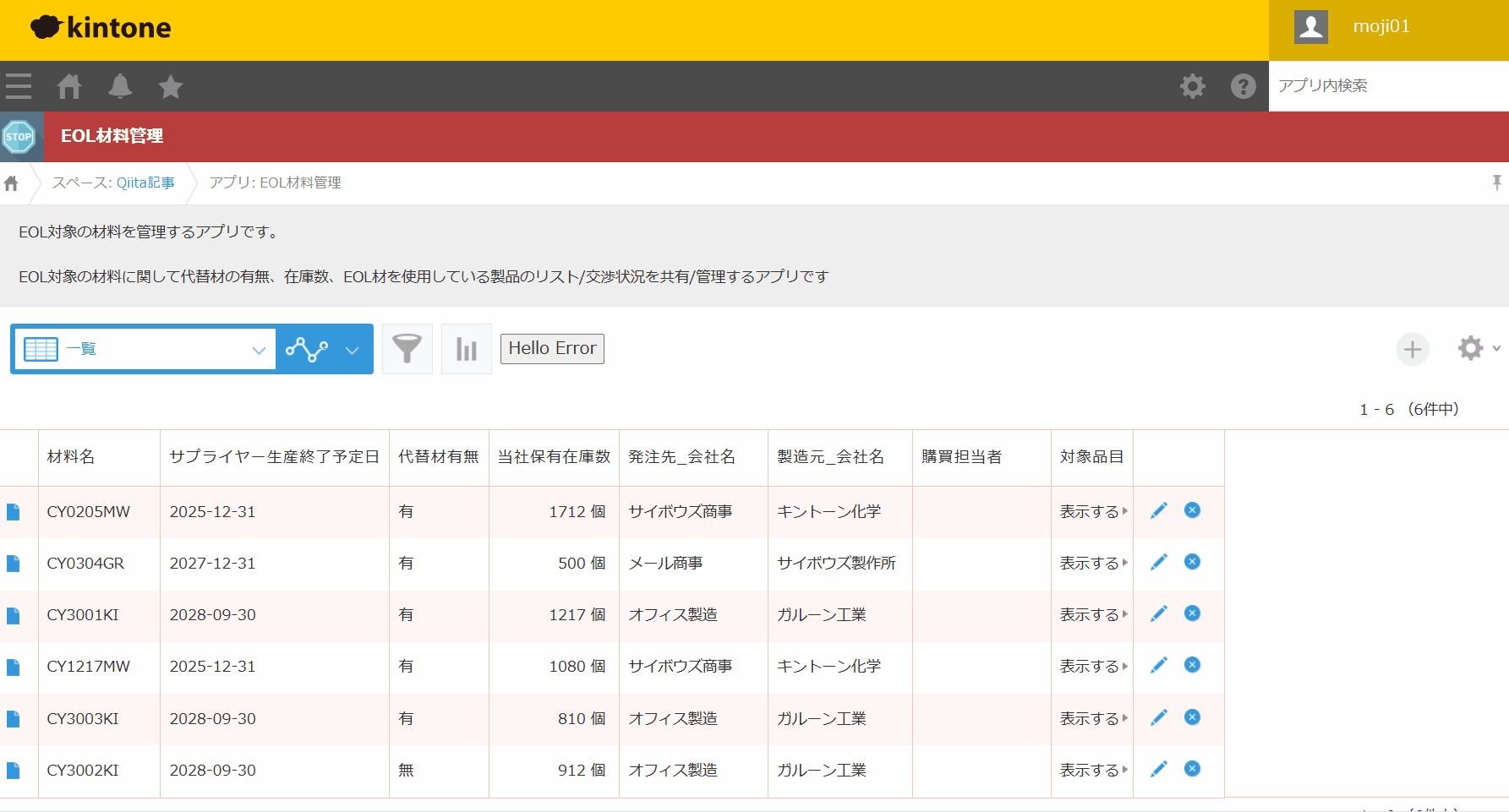
Task: Open the app filter icon
Action: 407,348
